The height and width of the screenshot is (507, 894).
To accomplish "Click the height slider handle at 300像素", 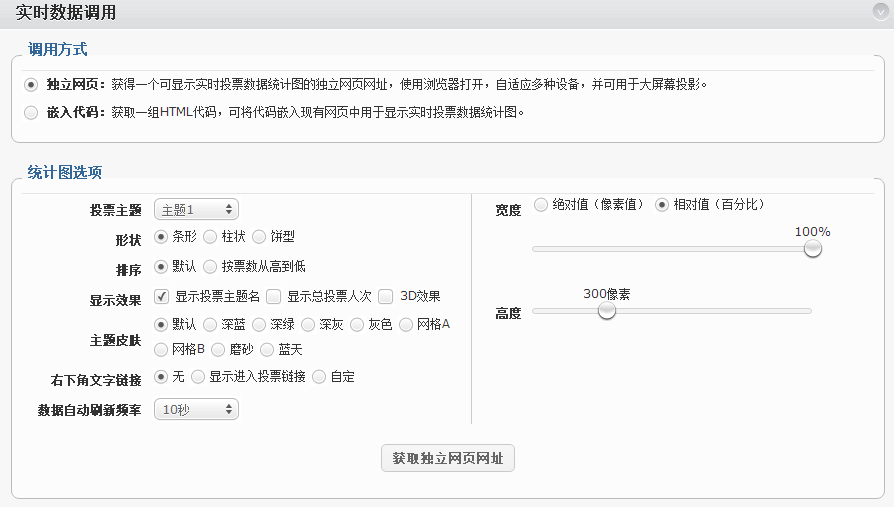I will [x=606, y=311].
